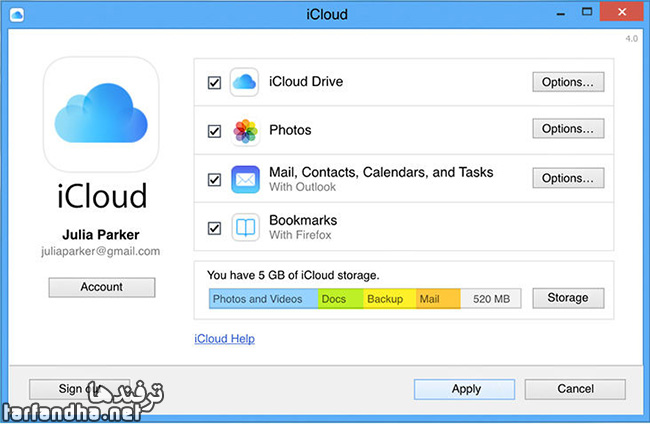This screenshot has height=424, width=650.
Task: Click the Photos flower icon
Action: pos(245,131)
